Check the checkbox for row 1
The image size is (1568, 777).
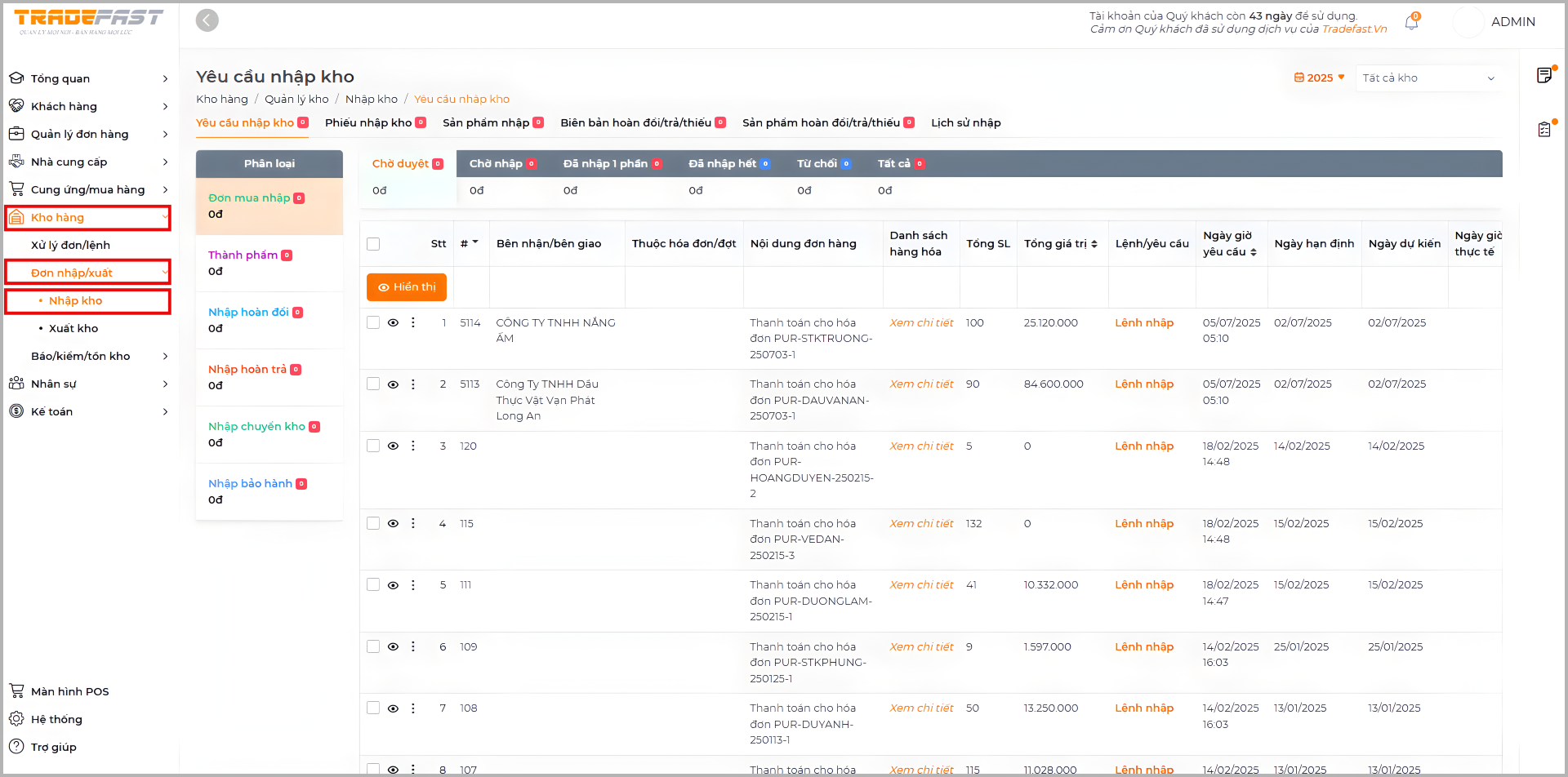(x=373, y=323)
